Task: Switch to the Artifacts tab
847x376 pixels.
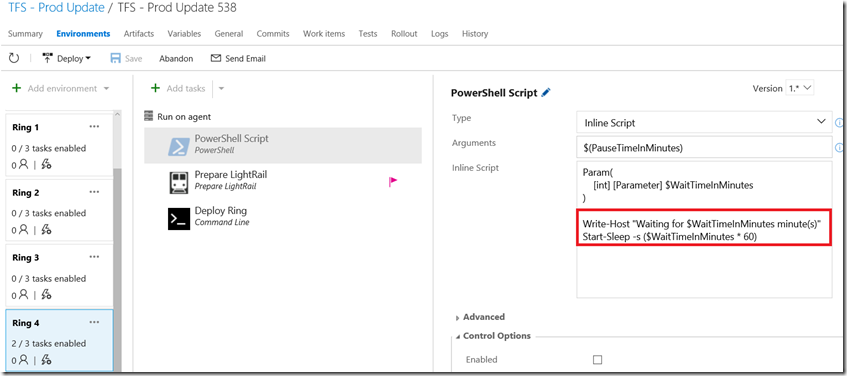Action: [139, 33]
